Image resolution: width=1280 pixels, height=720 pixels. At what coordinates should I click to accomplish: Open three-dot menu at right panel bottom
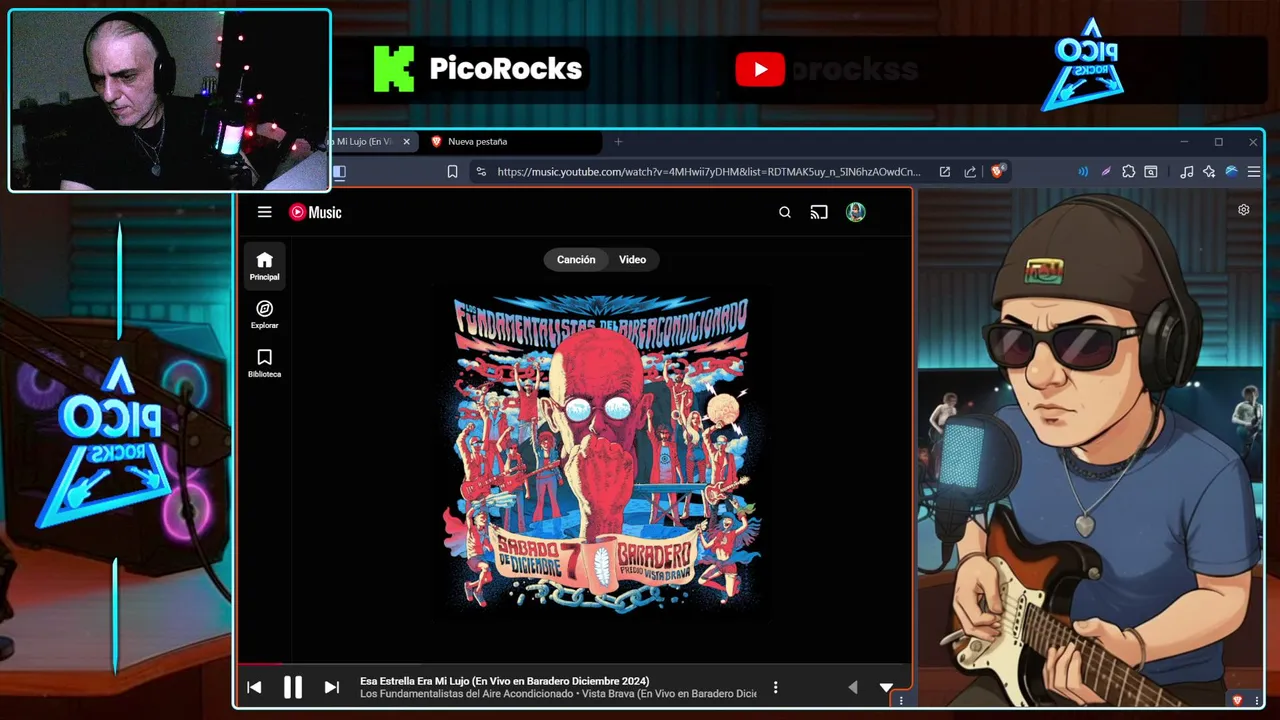click(1256, 701)
